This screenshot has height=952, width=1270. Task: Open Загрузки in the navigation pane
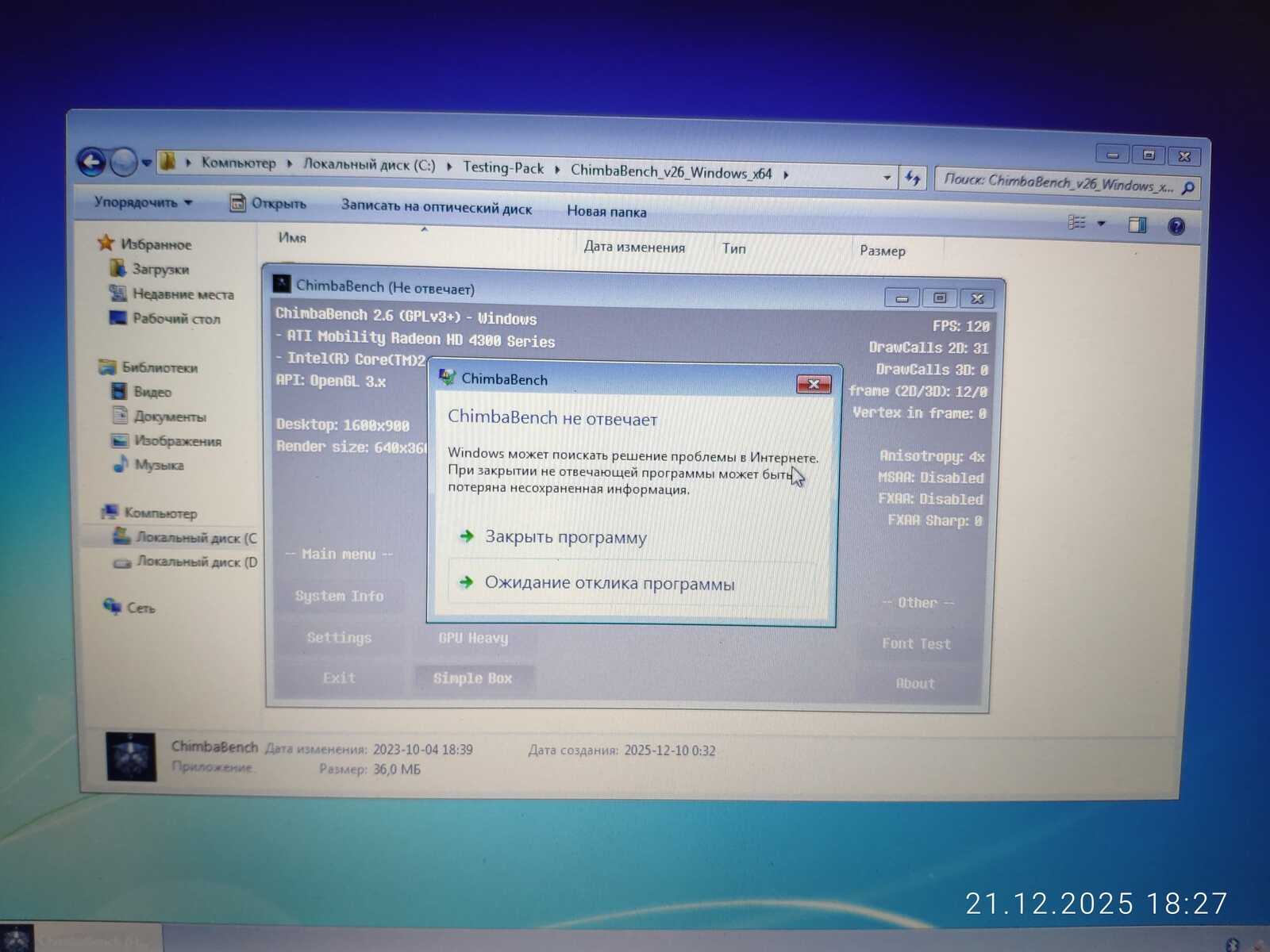point(150,269)
